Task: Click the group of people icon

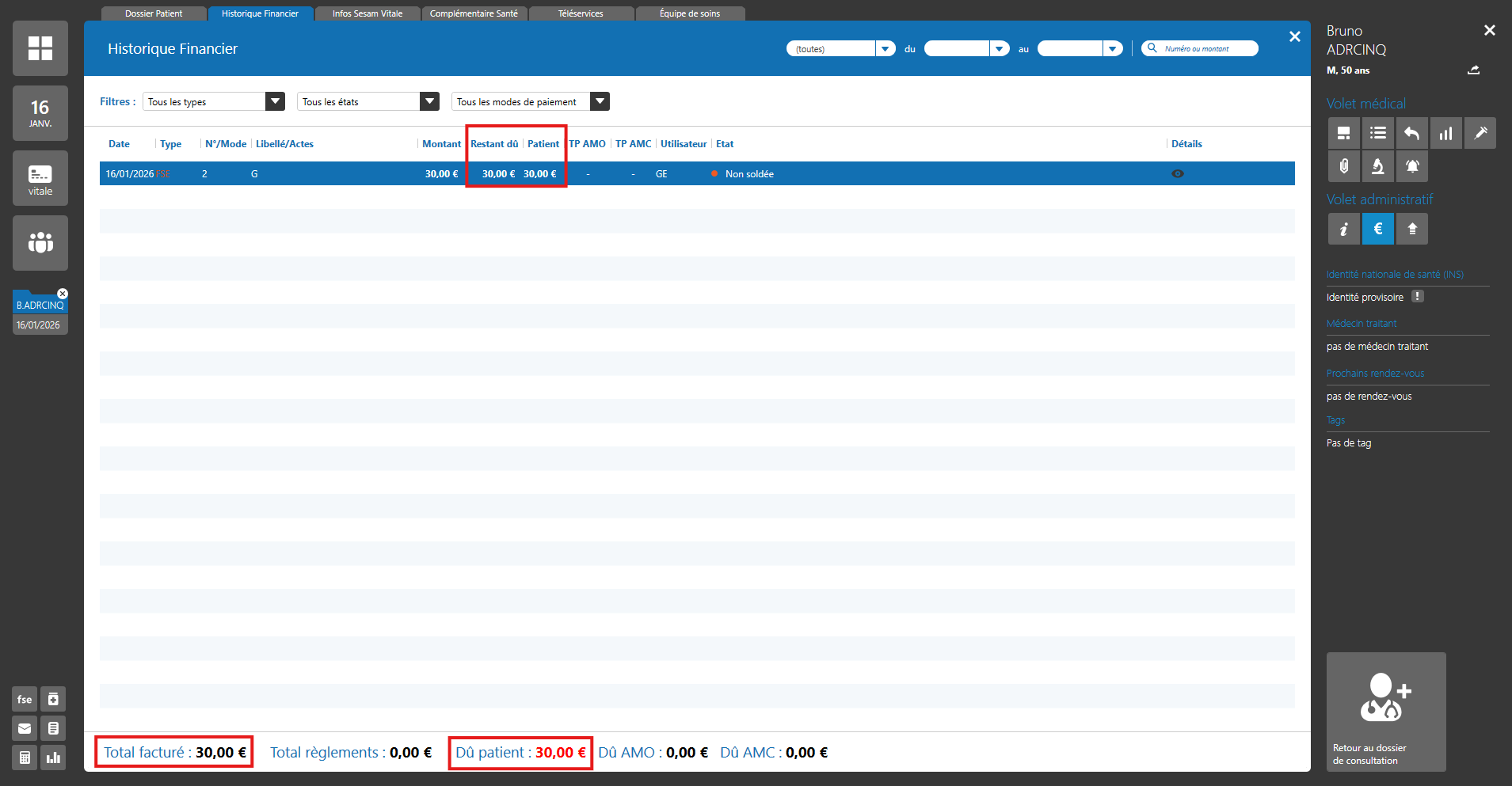Action: (40, 243)
